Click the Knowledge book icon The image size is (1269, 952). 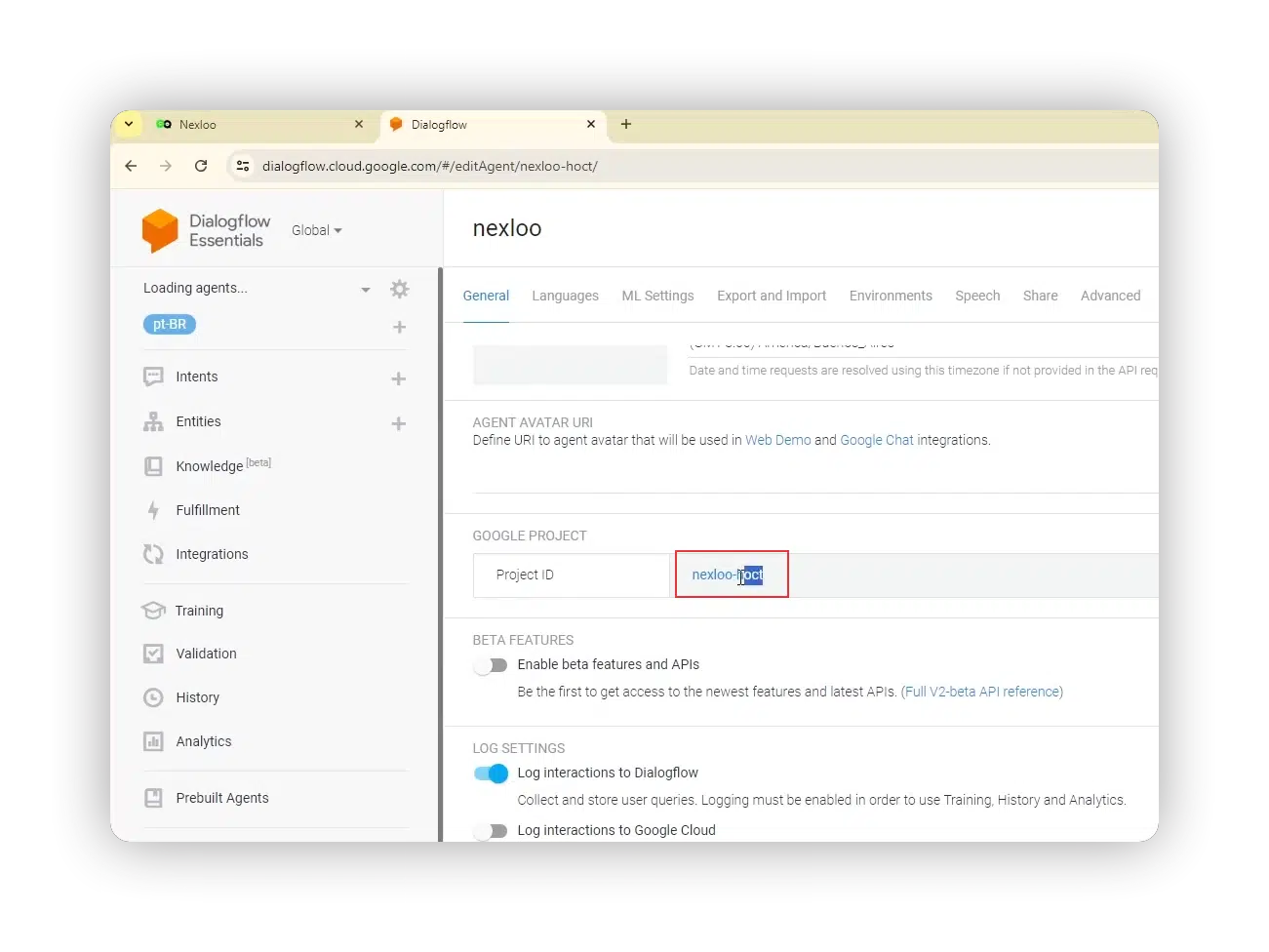click(x=153, y=466)
